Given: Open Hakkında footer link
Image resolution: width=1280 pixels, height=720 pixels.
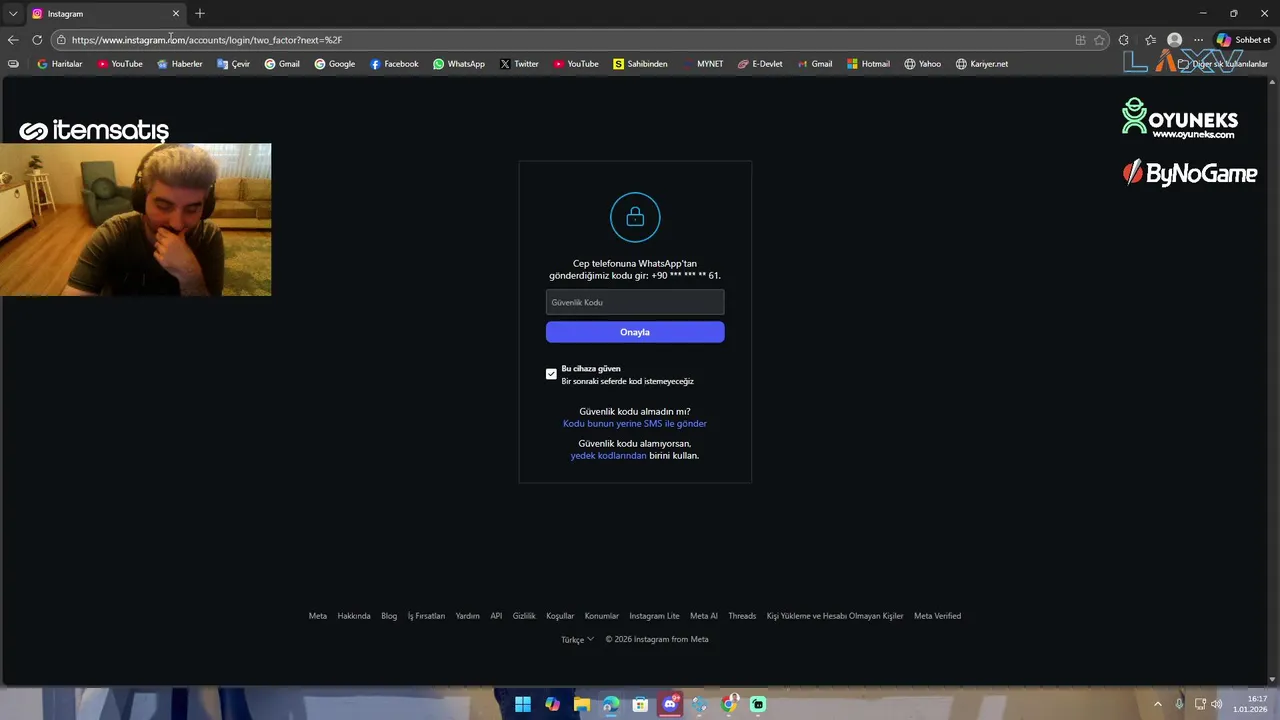Looking at the screenshot, I should tap(354, 616).
